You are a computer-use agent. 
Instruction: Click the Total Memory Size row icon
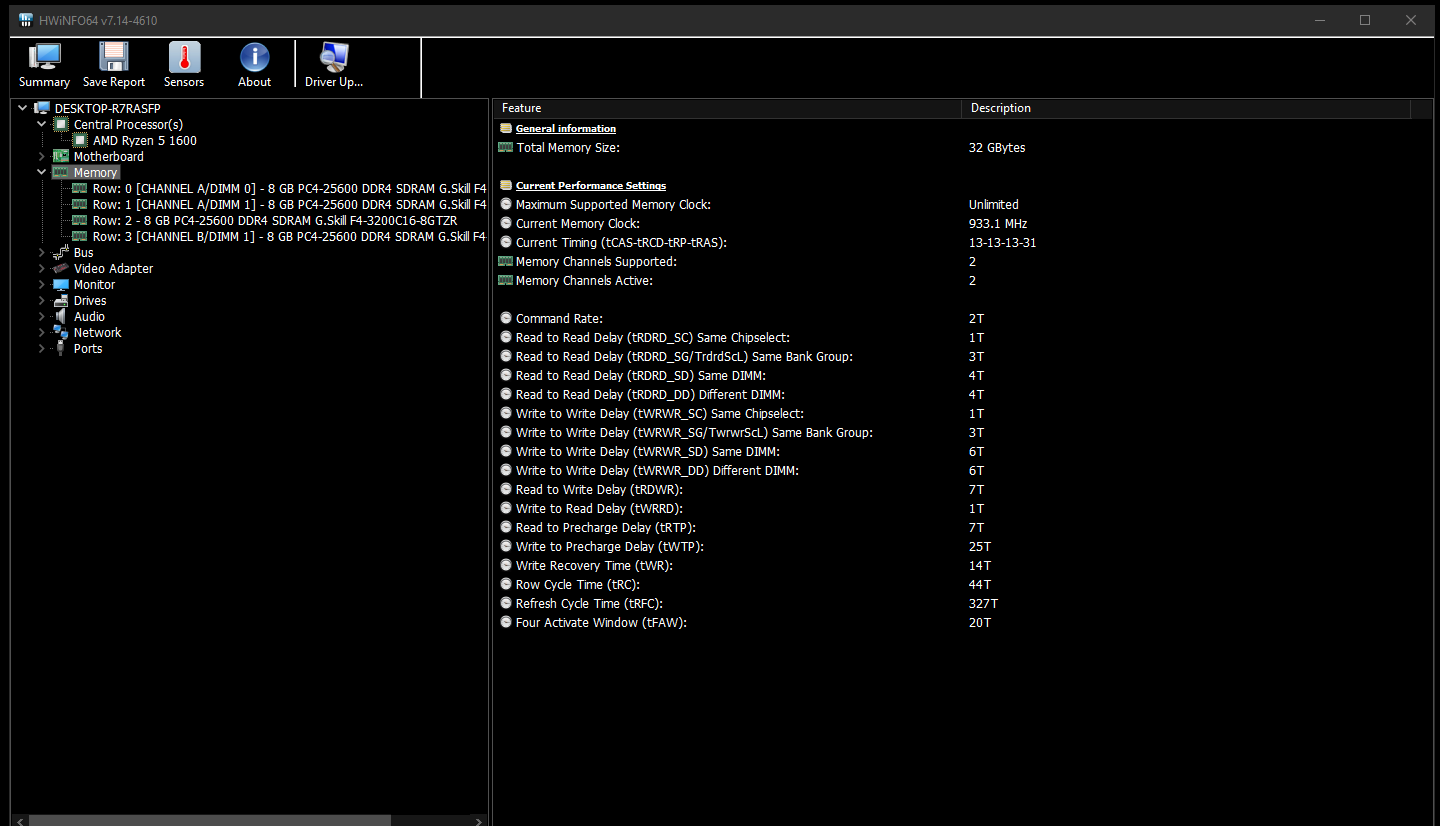click(505, 147)
